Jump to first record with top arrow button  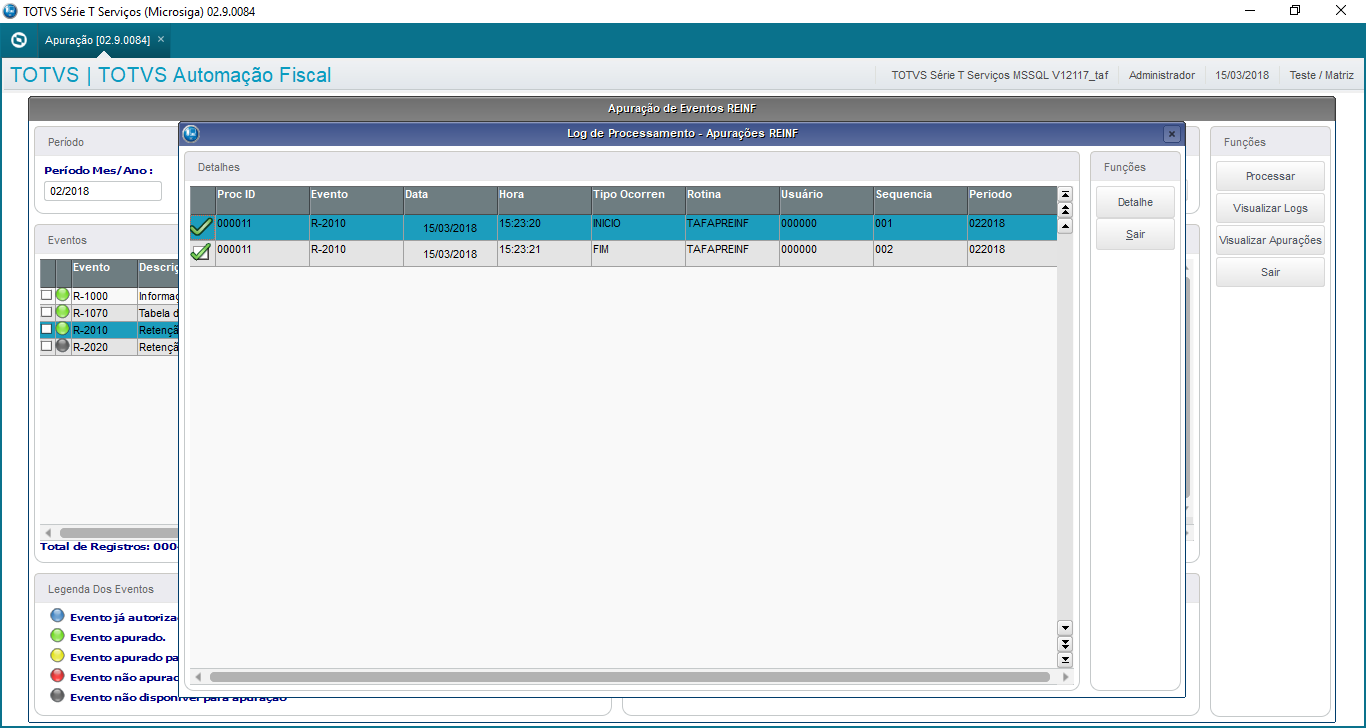(x=1065, y=194)
